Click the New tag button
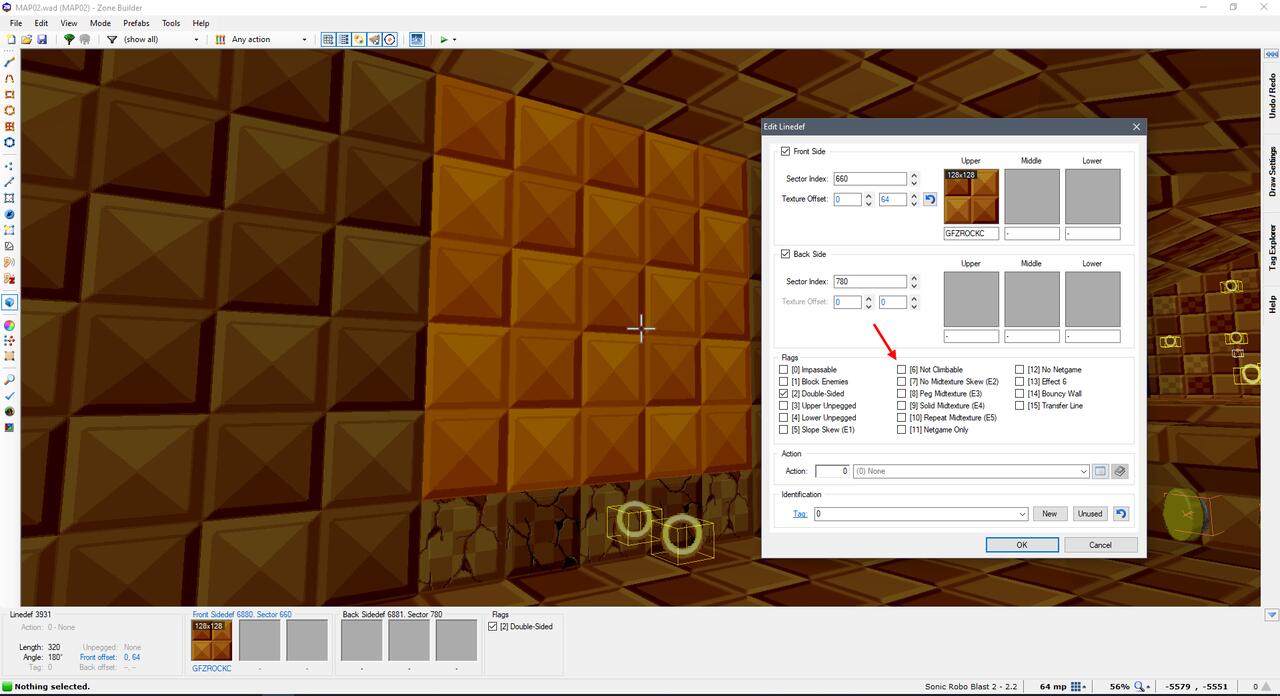 [x=1049, y=514]
